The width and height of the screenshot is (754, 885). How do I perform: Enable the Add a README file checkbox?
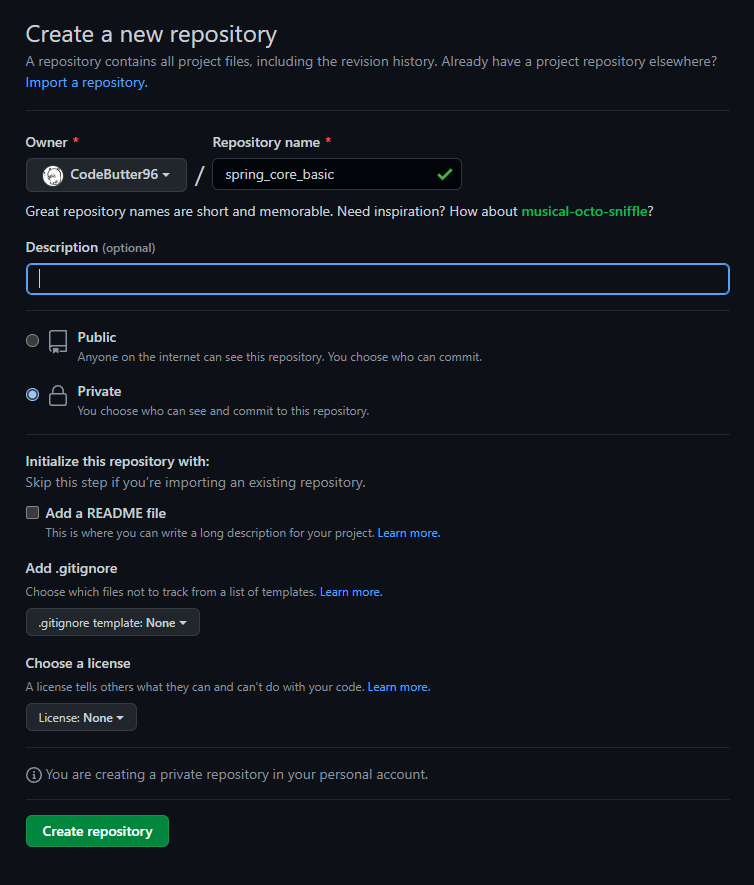pos(33,512)
